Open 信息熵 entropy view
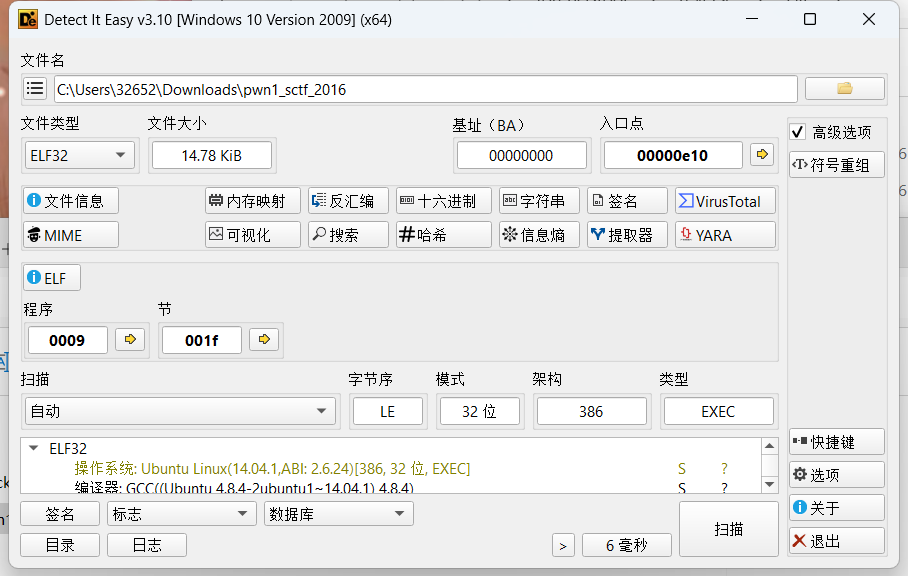The image size is (908, 576). (x=540, y=235)
